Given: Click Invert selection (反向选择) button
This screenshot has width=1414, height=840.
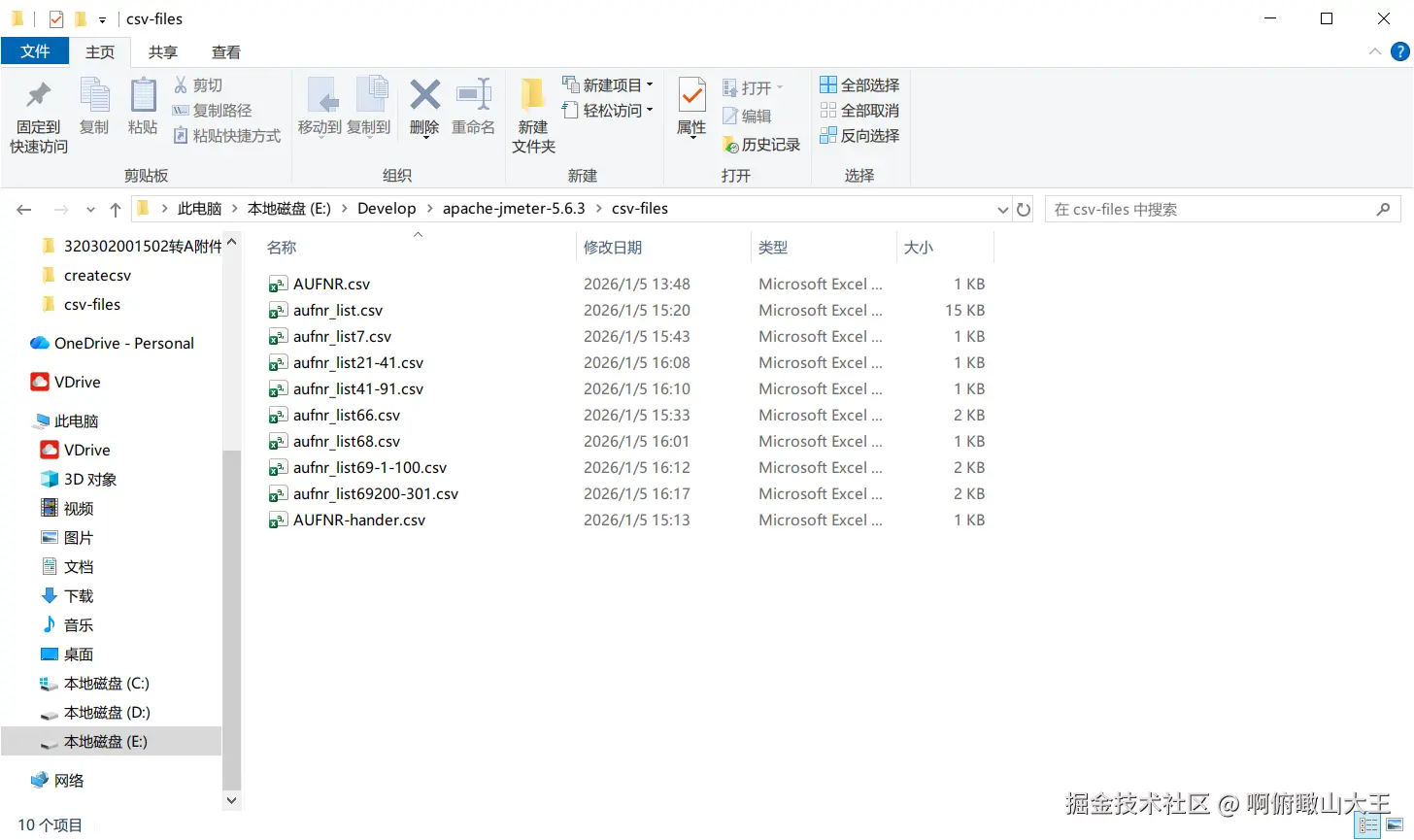Looking at the screenshot, I should pyautogui.click(x=859, y=136).
